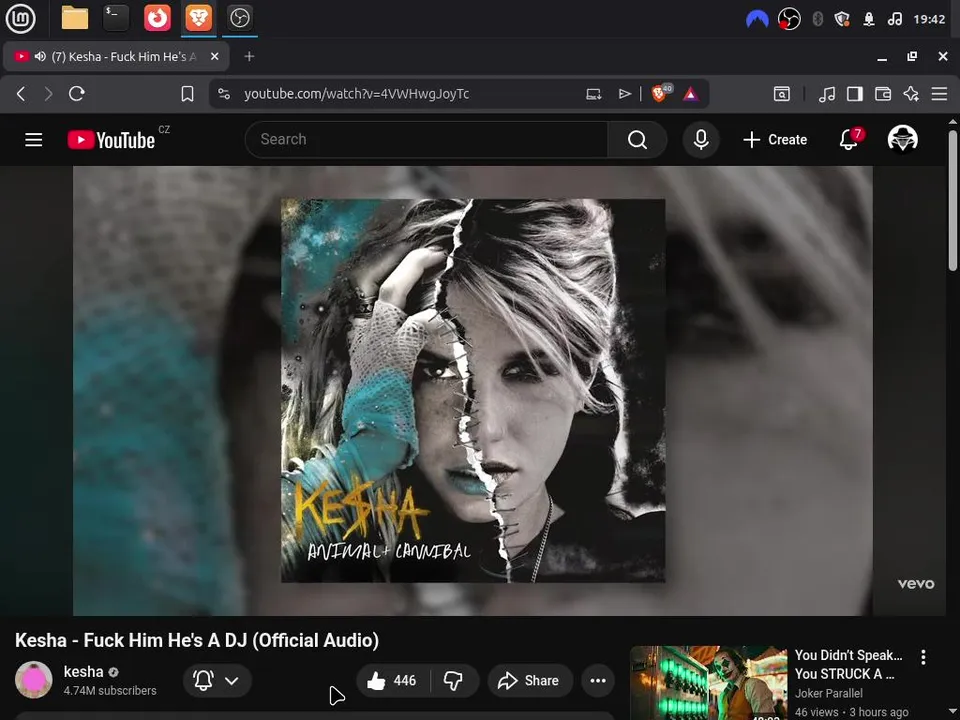Open the tab search toolbar icon
Screen dimensions: 960x720
point(782,94)
